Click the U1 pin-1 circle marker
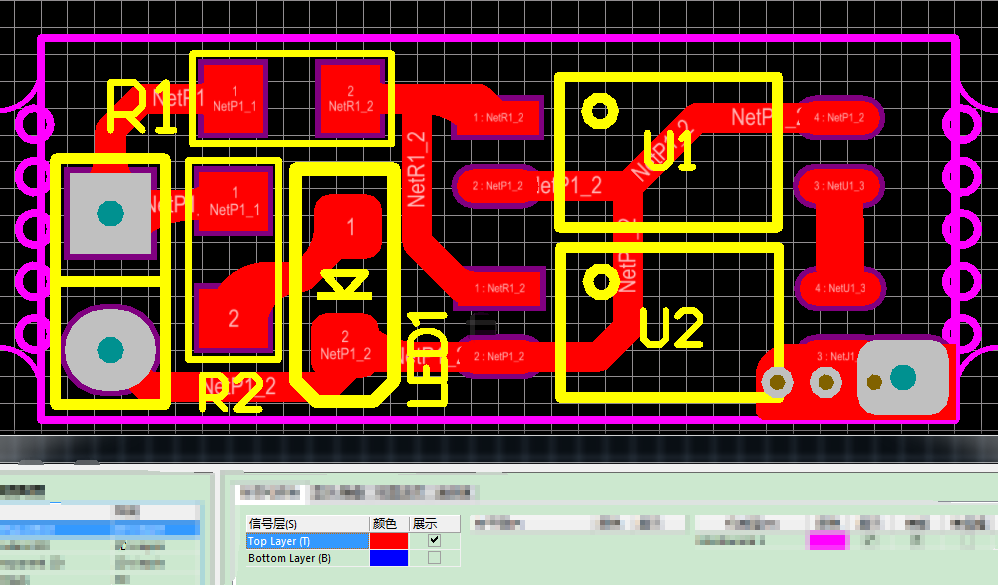 click(599, 111)
